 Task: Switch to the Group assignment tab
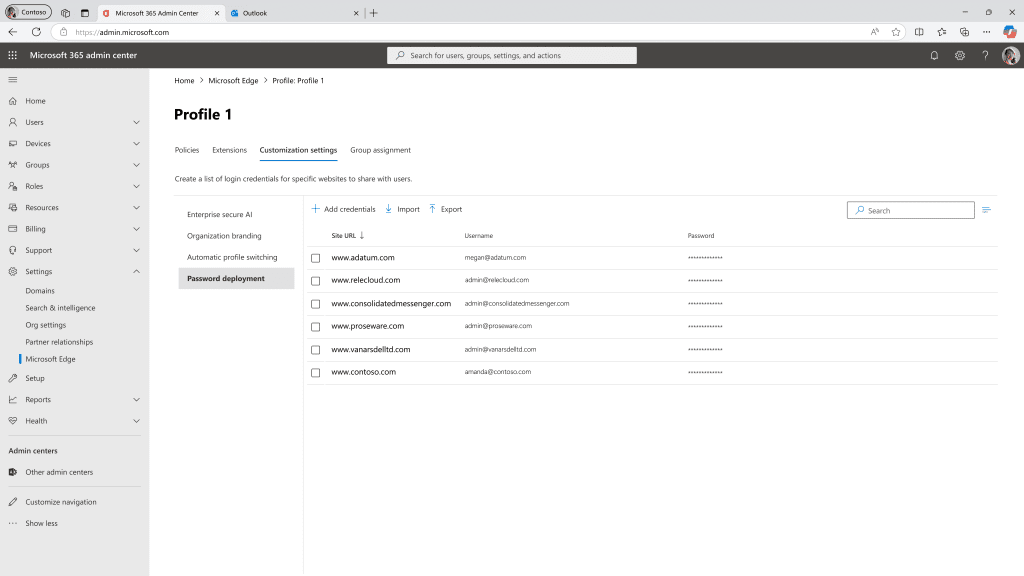coord(380,150)
